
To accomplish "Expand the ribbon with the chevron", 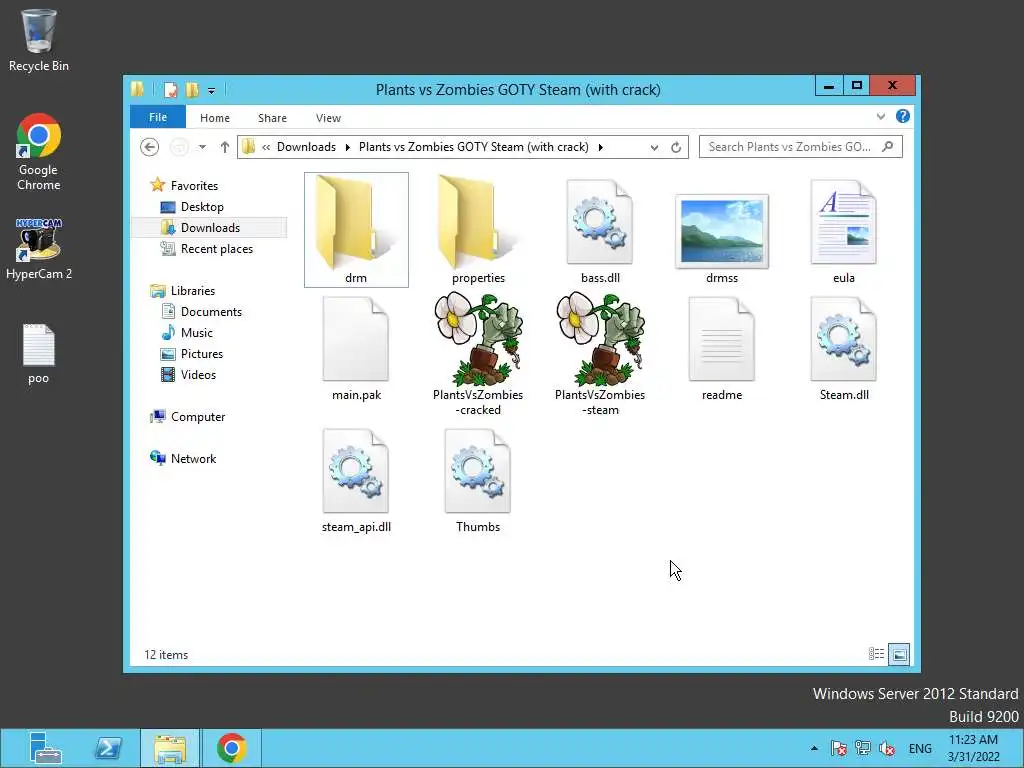I will 880,117.
